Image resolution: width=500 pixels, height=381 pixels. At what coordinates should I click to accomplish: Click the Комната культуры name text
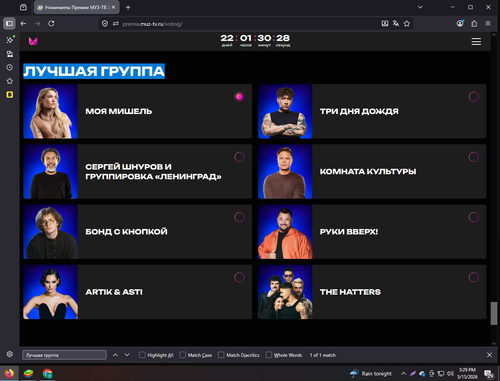(x=368, y=171)
